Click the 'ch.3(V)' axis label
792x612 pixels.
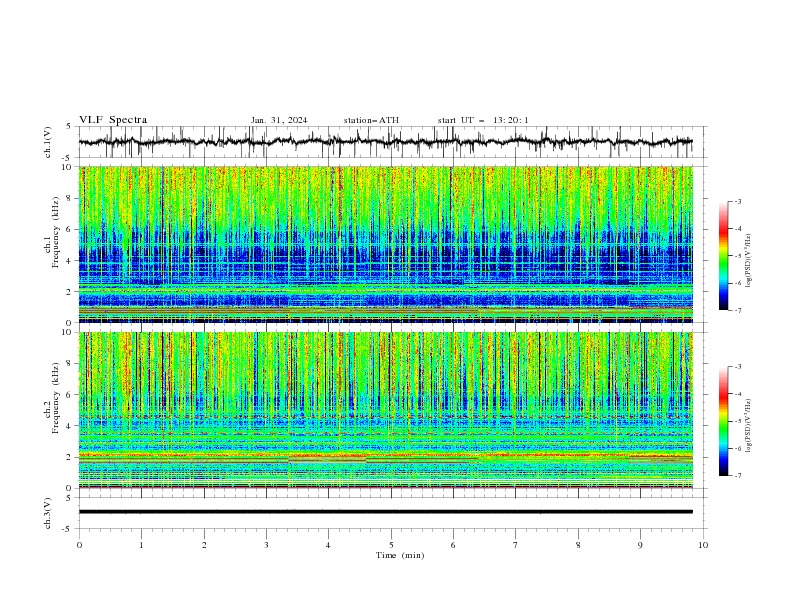click(x=48, y=513)
